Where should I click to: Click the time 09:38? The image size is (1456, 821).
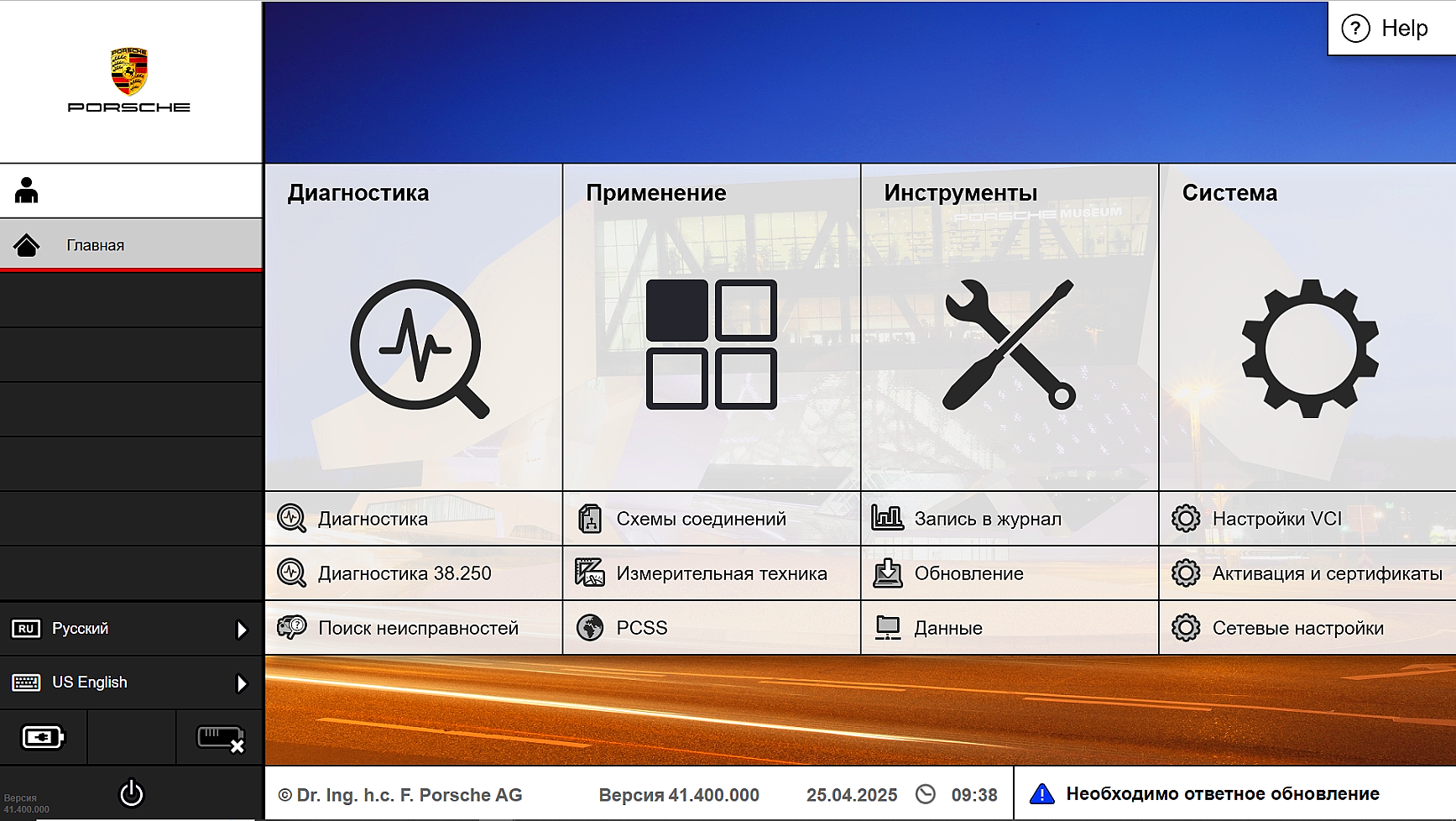click(974, 795)
